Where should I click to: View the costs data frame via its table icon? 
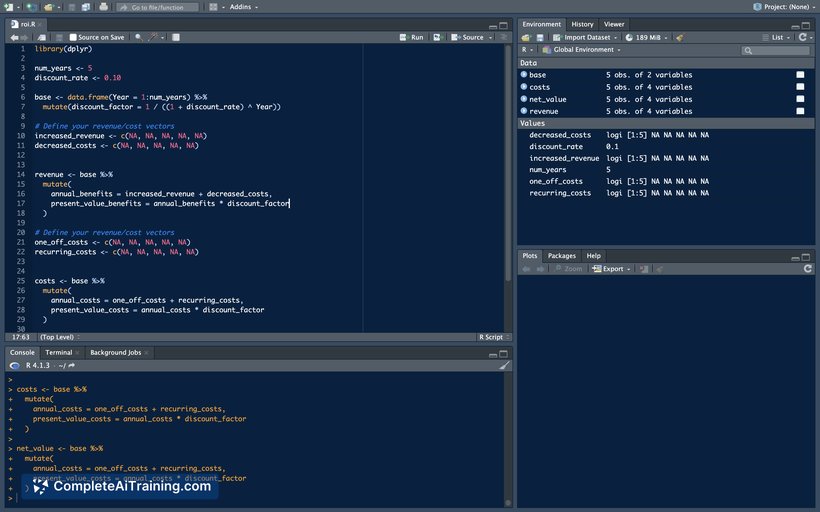(800, 87)
